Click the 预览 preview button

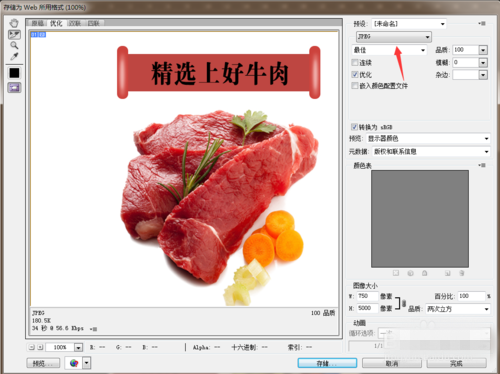point(43,363)
